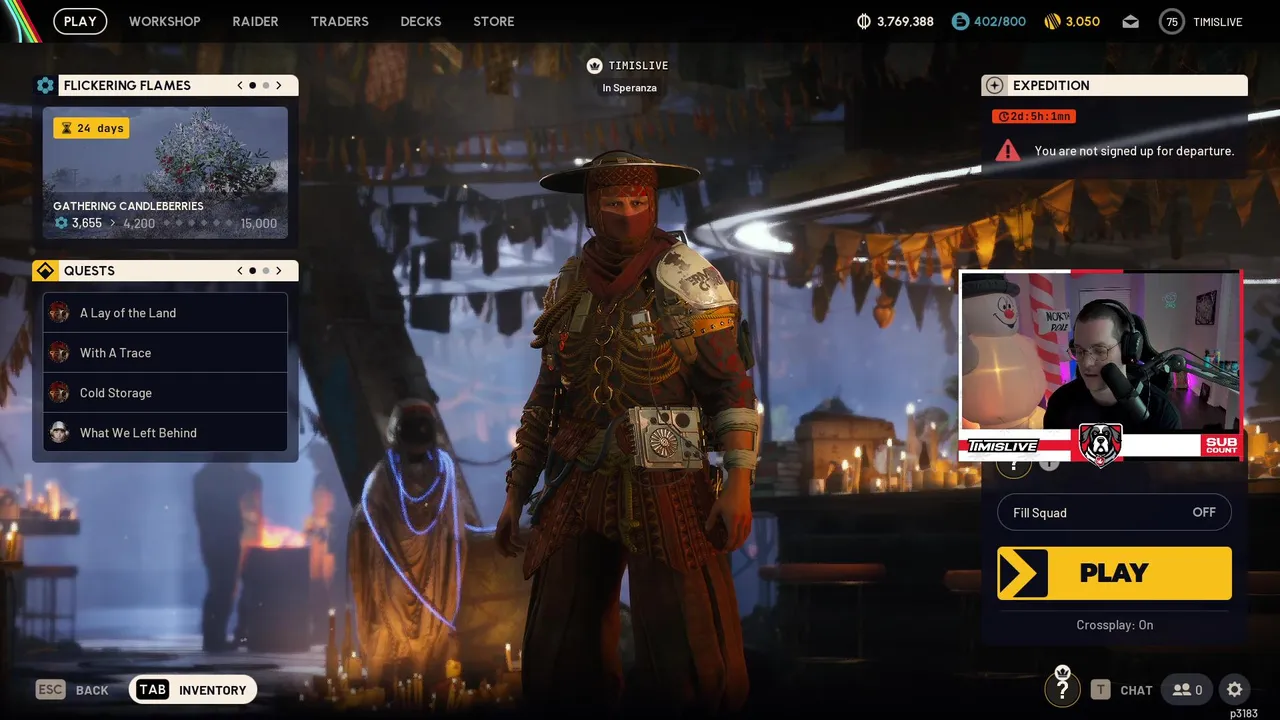Click the crown icon beside TIMISLIVE

(x=595, y=65)
